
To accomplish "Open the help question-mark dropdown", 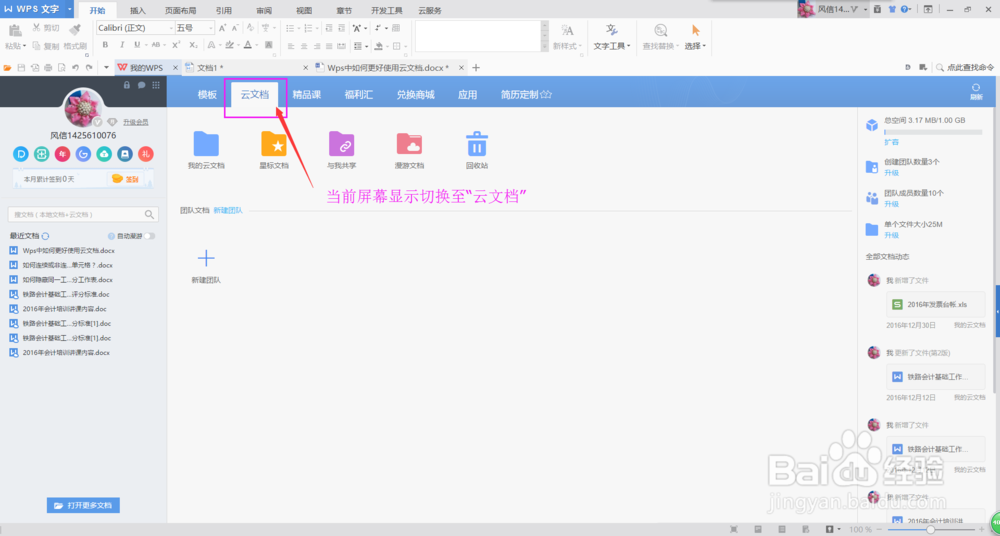I will (x=906, y=10).
